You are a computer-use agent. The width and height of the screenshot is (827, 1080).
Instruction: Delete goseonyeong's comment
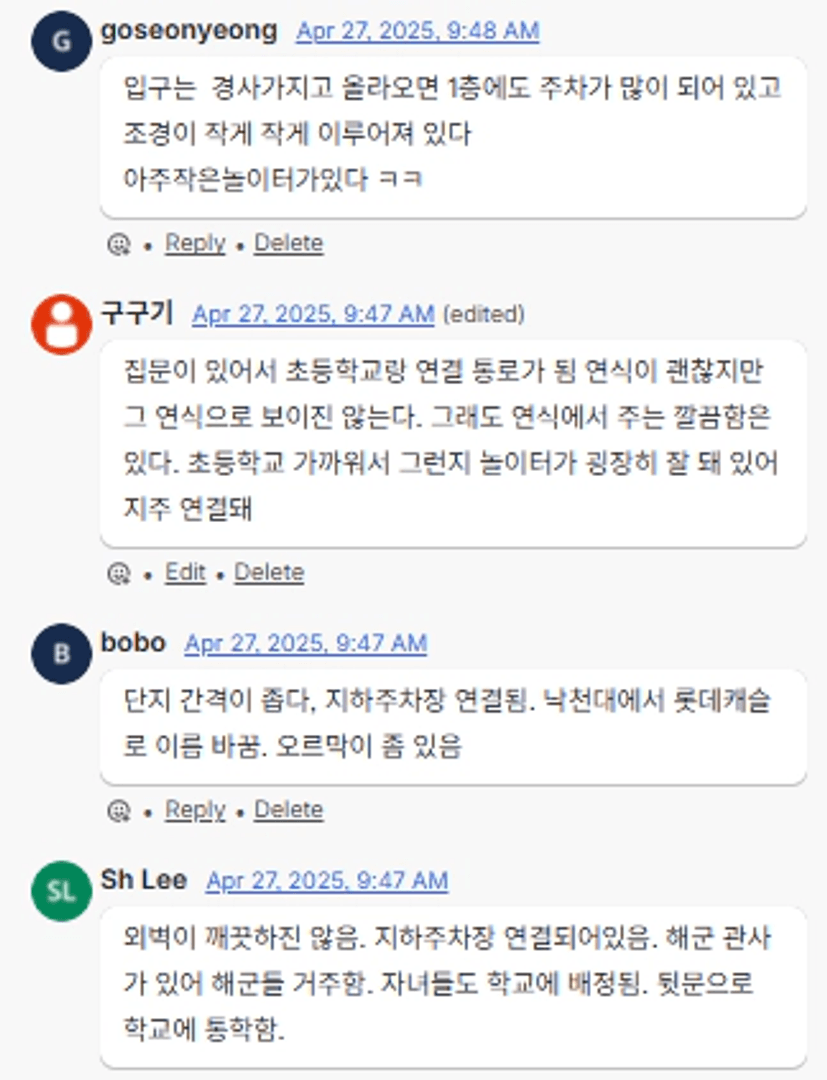[288, 243]
